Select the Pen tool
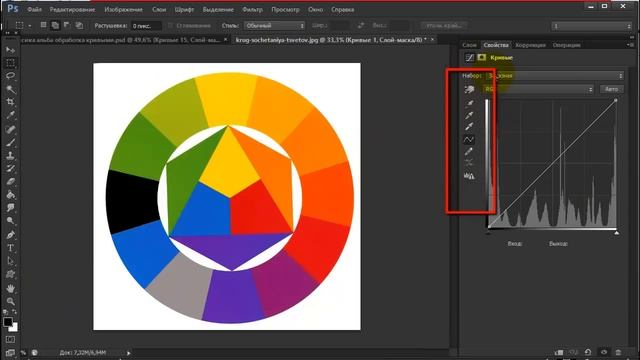The width and height of the screenshot is (640, 360). (11, 235)
